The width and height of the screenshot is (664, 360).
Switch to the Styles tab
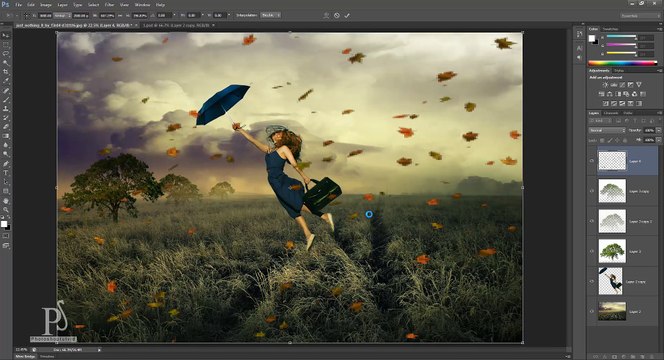pos(619,70)
